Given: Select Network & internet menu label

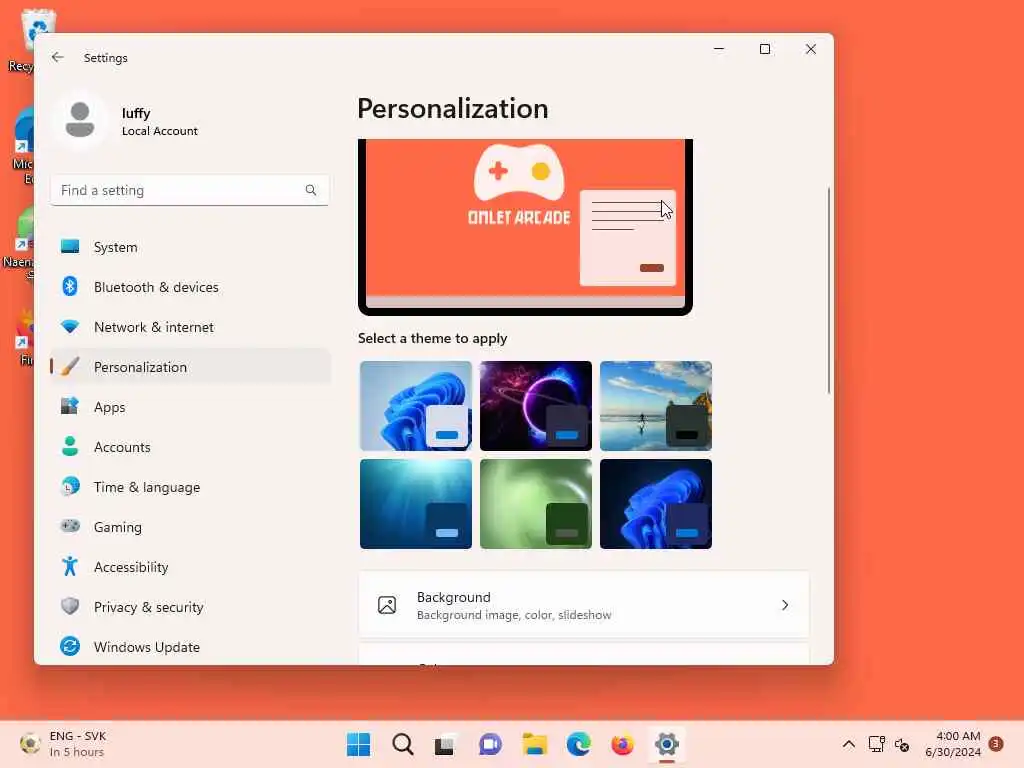Looking at the screenshot, I should [153, 327].
